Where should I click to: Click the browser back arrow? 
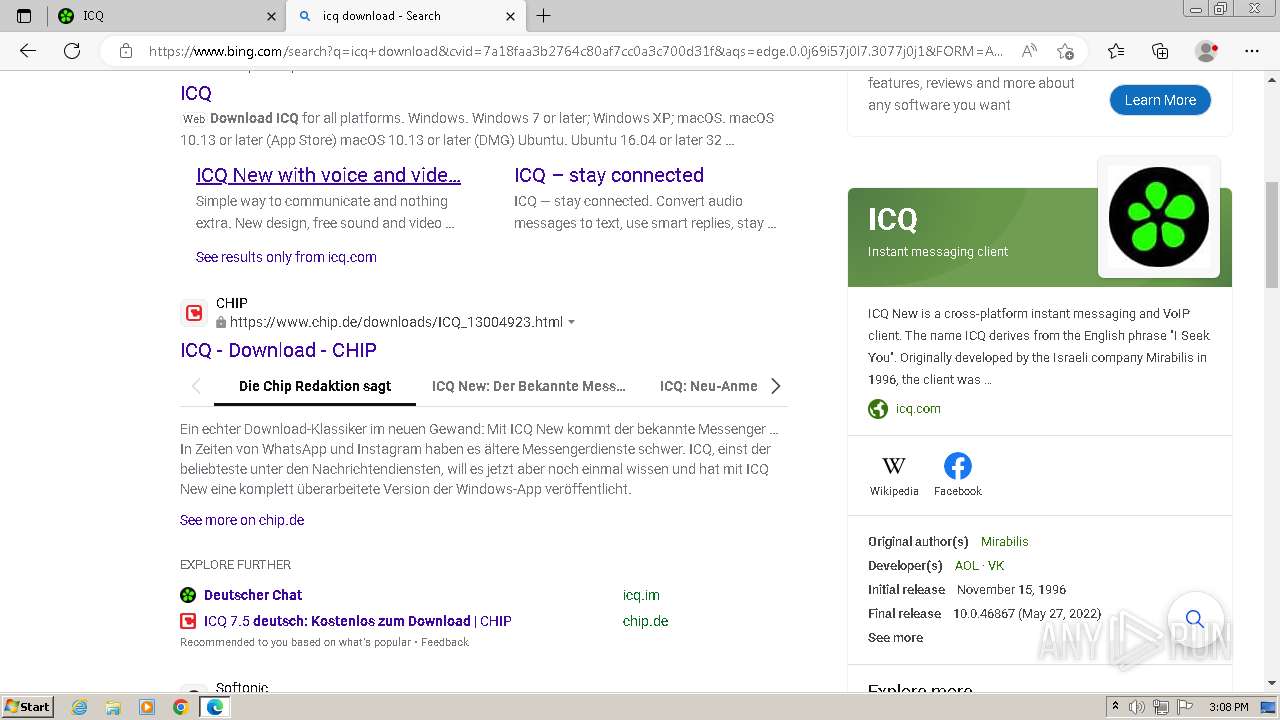tap(28, 51)
